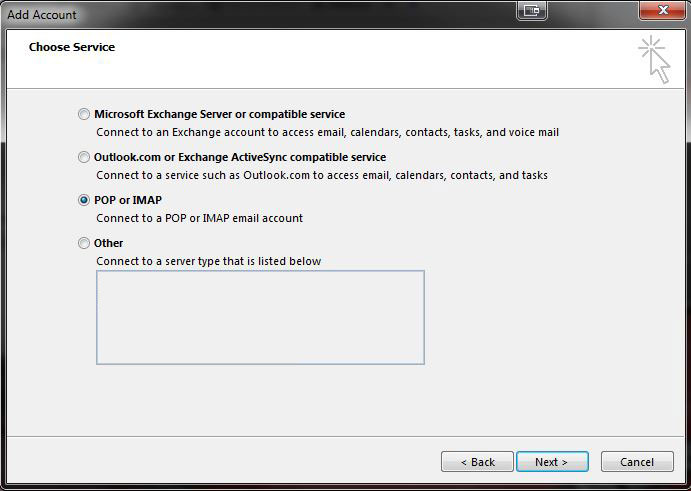Select the POP or IMAP radio button
The width and height of the screenshot is (691, 491).
84,200
